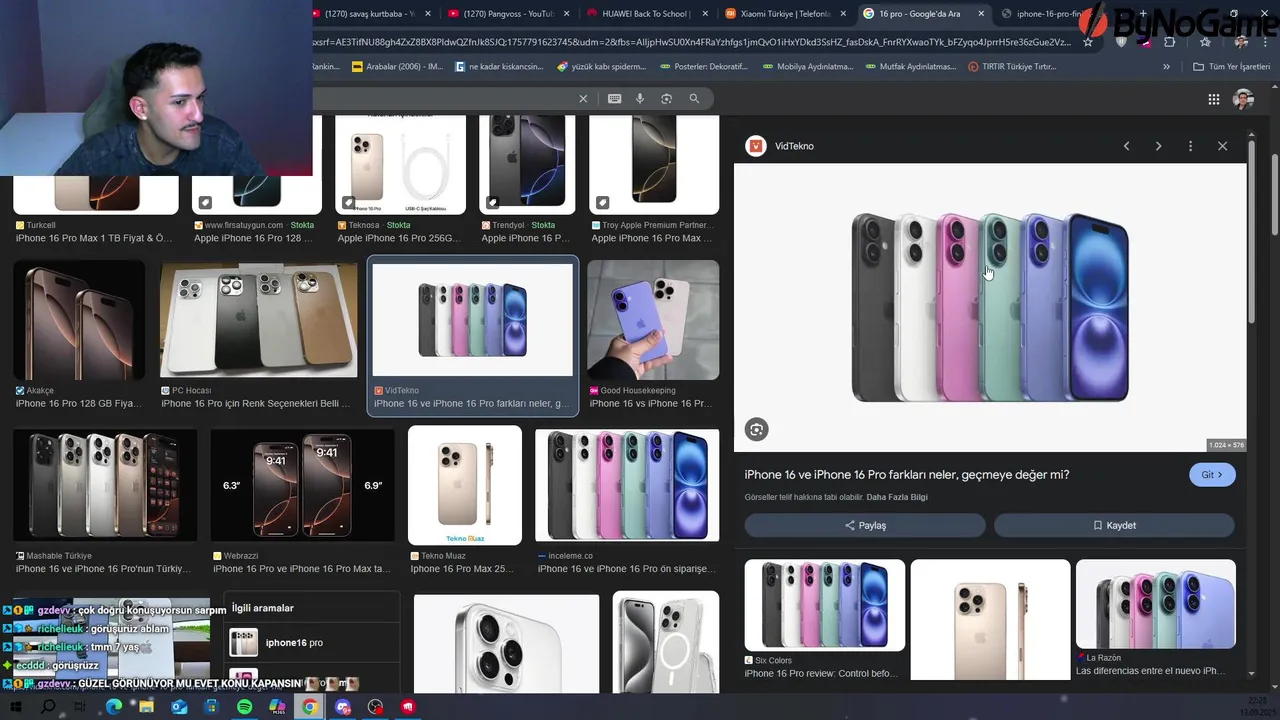This screenshot has height=720, width=1280.
Task: Open Arabalar (2006) bookmark
Action: pos(397,67)
